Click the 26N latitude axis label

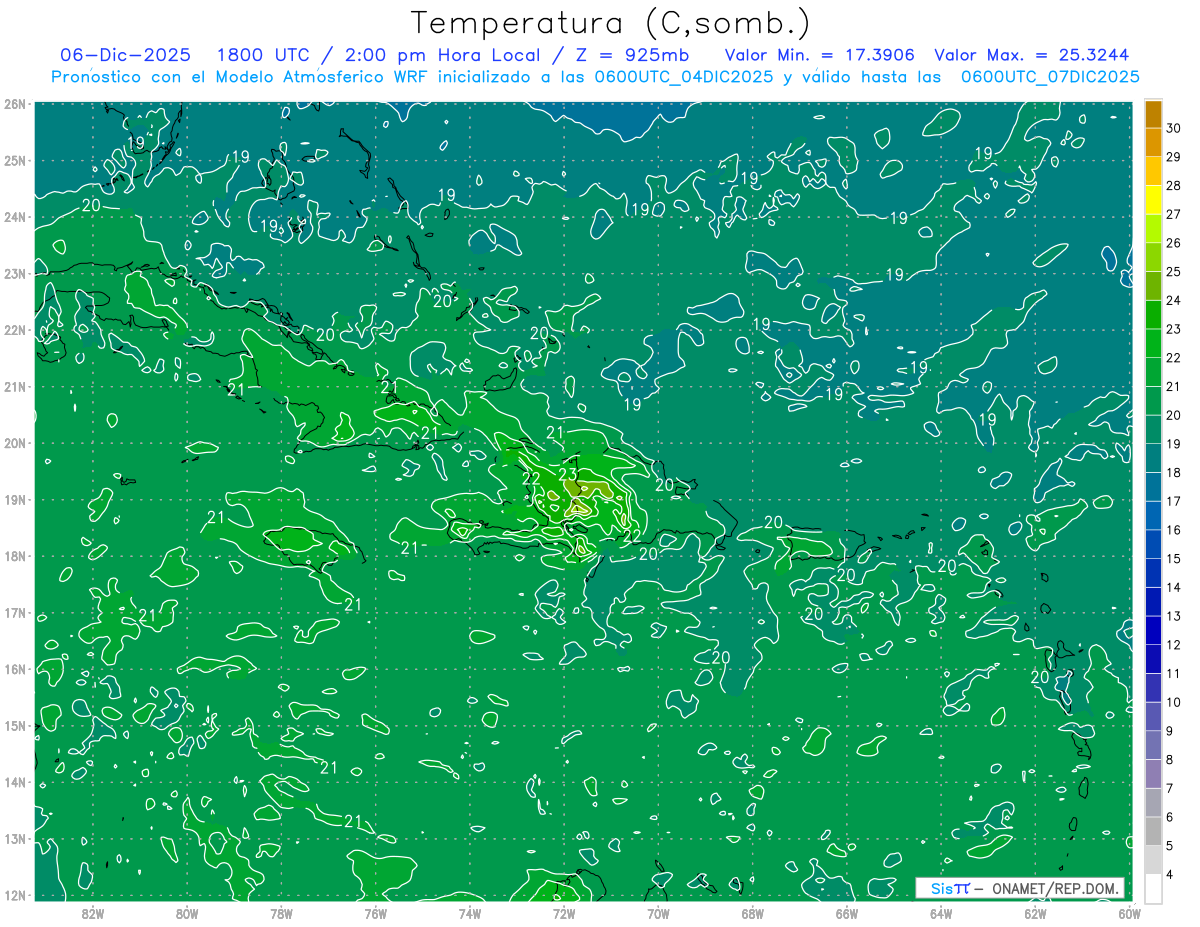pos(15,103)
